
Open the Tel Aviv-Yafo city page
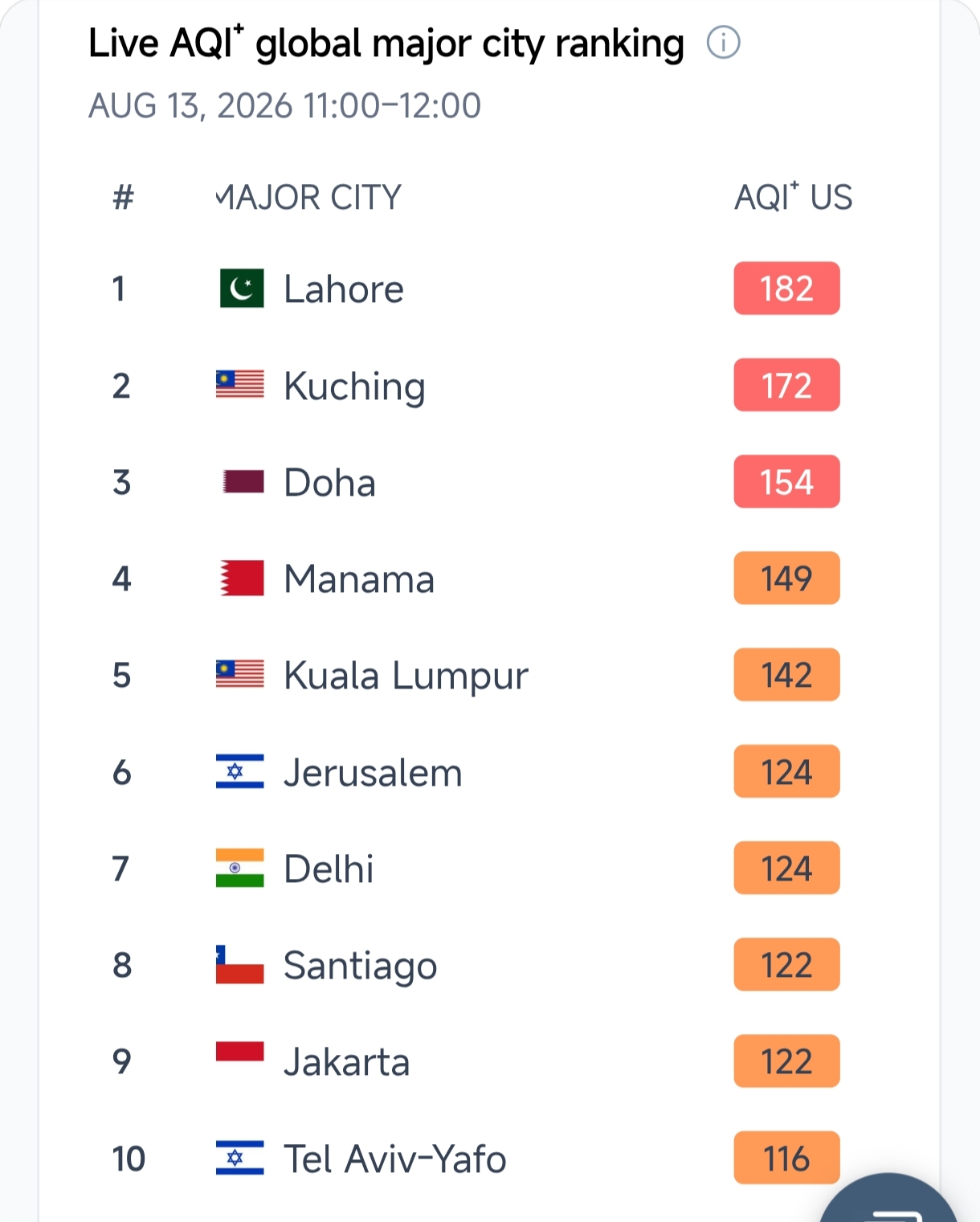tap(395, 1159)
